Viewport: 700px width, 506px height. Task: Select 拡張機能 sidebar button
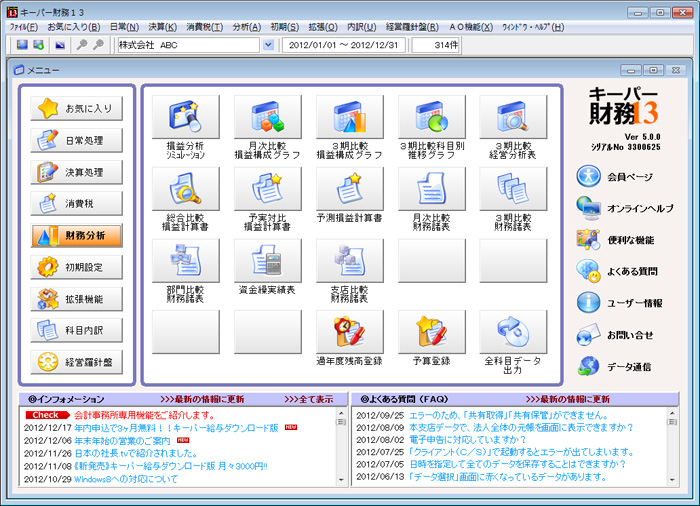coord(76,299)
